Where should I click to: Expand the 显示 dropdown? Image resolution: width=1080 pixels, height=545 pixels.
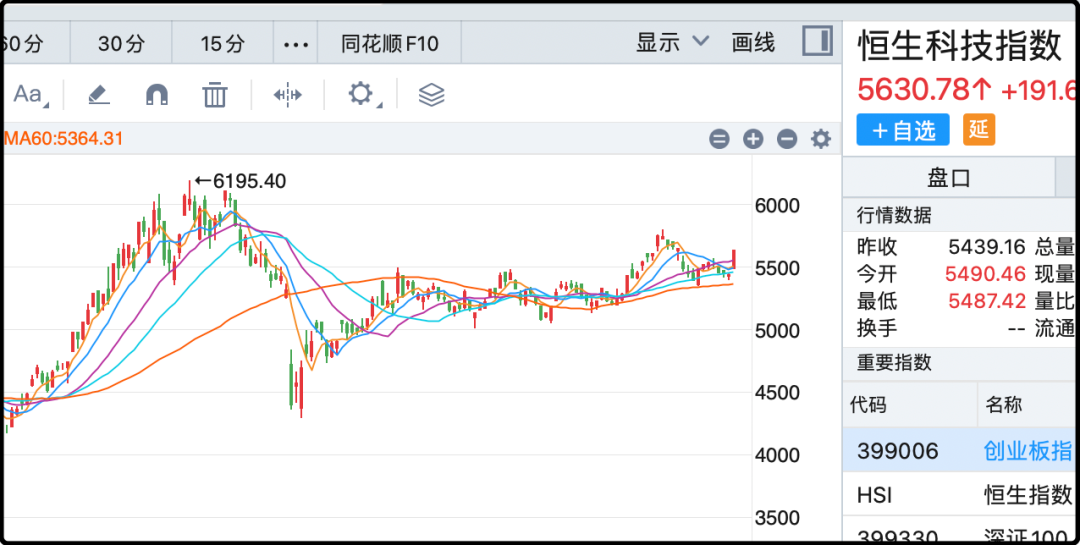click(672, 43)
